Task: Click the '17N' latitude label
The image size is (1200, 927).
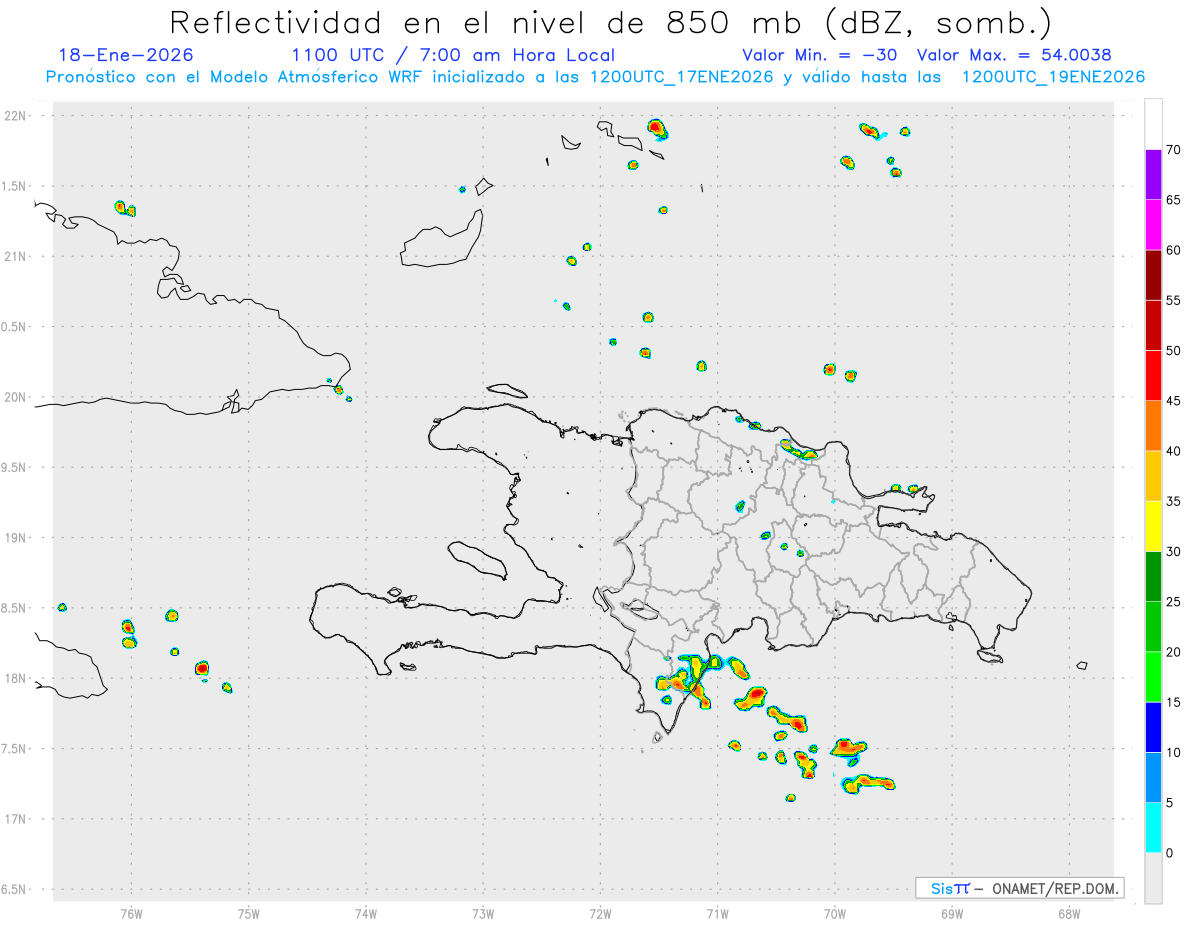Action: [17, 819]
